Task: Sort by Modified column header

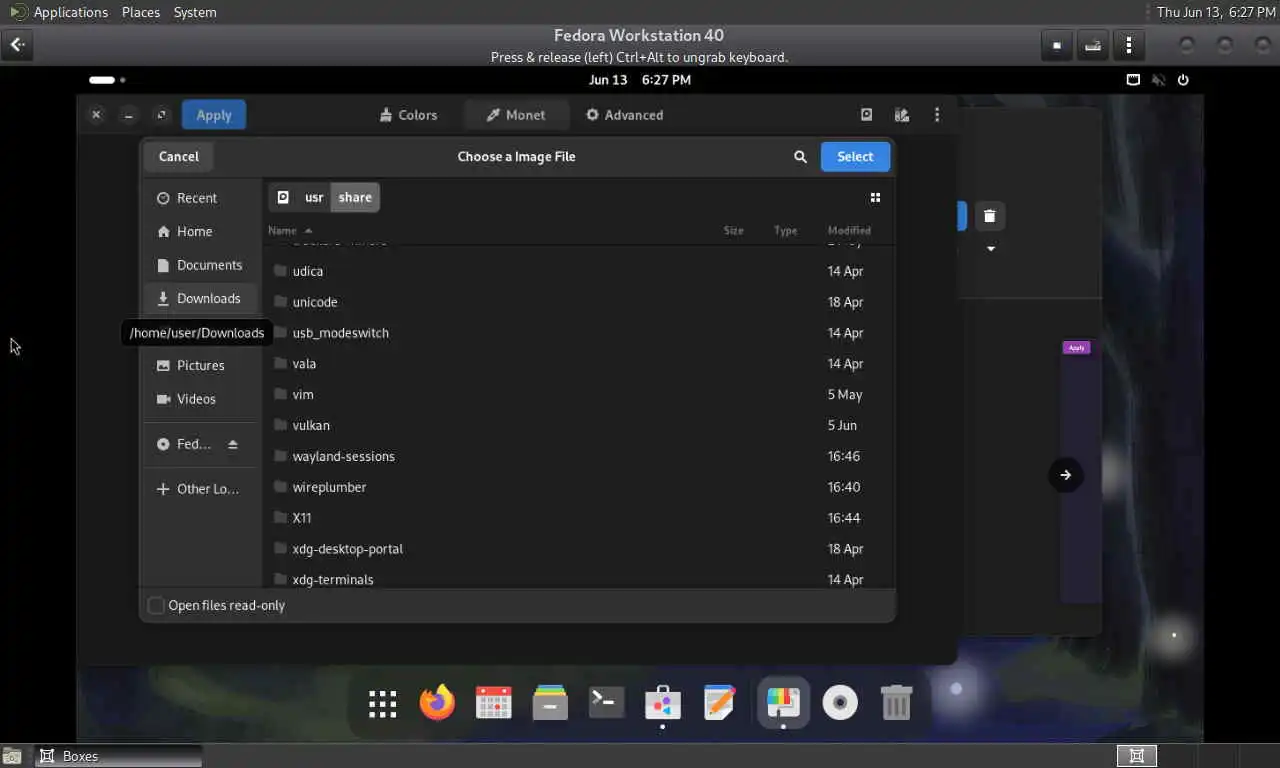Action: (x=849, y=230)
